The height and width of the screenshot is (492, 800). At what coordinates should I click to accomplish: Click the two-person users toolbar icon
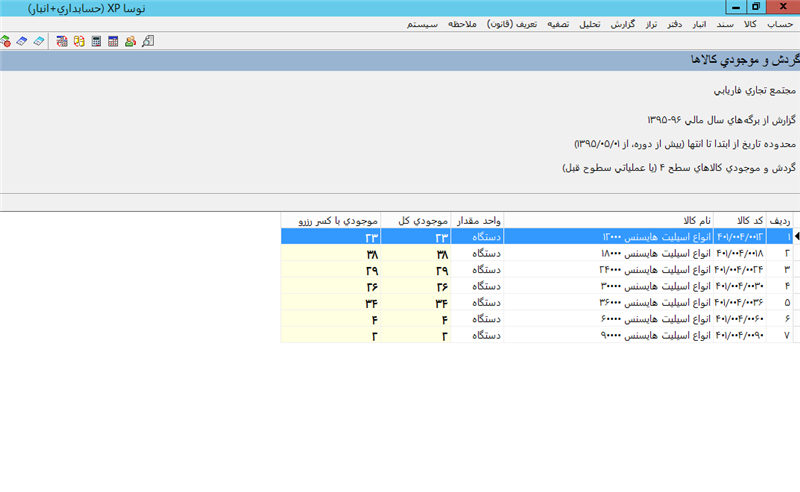pyautogui.click(x=130, y=42)
